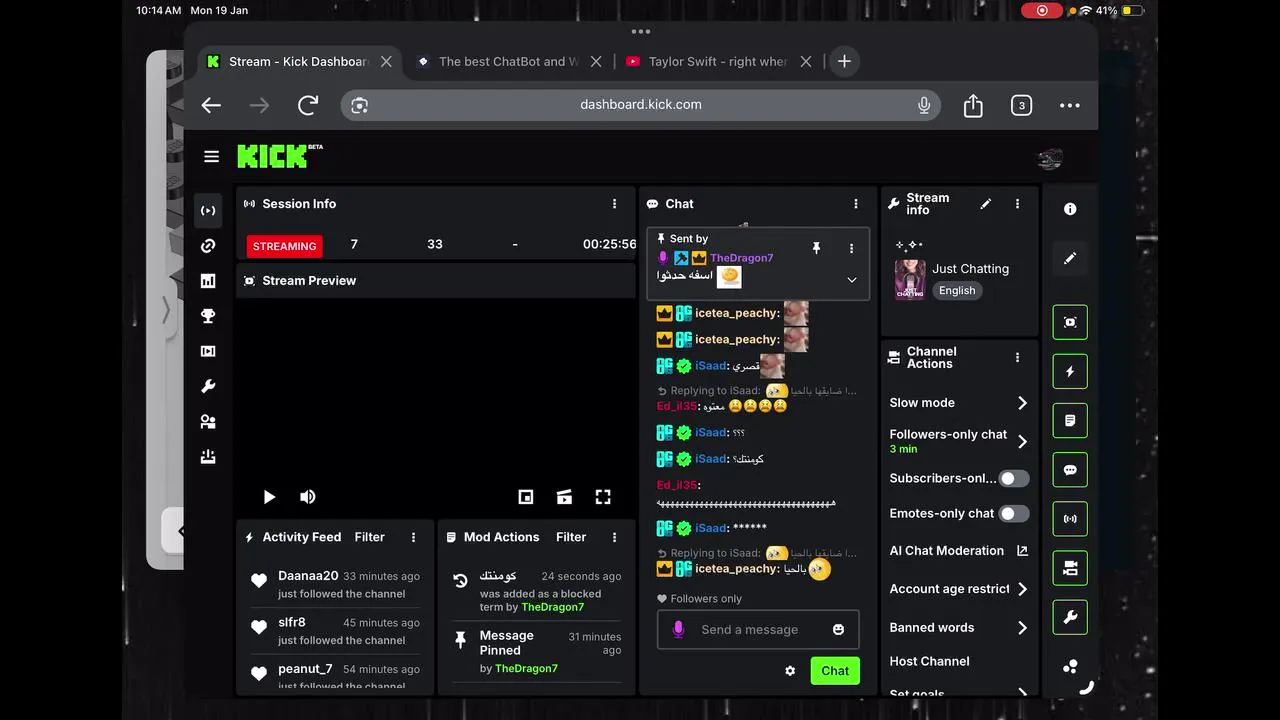Open the Activity Feed three-dot menu
The width and height of the screenshot is (1280, 720).
(x=413, y=537)
